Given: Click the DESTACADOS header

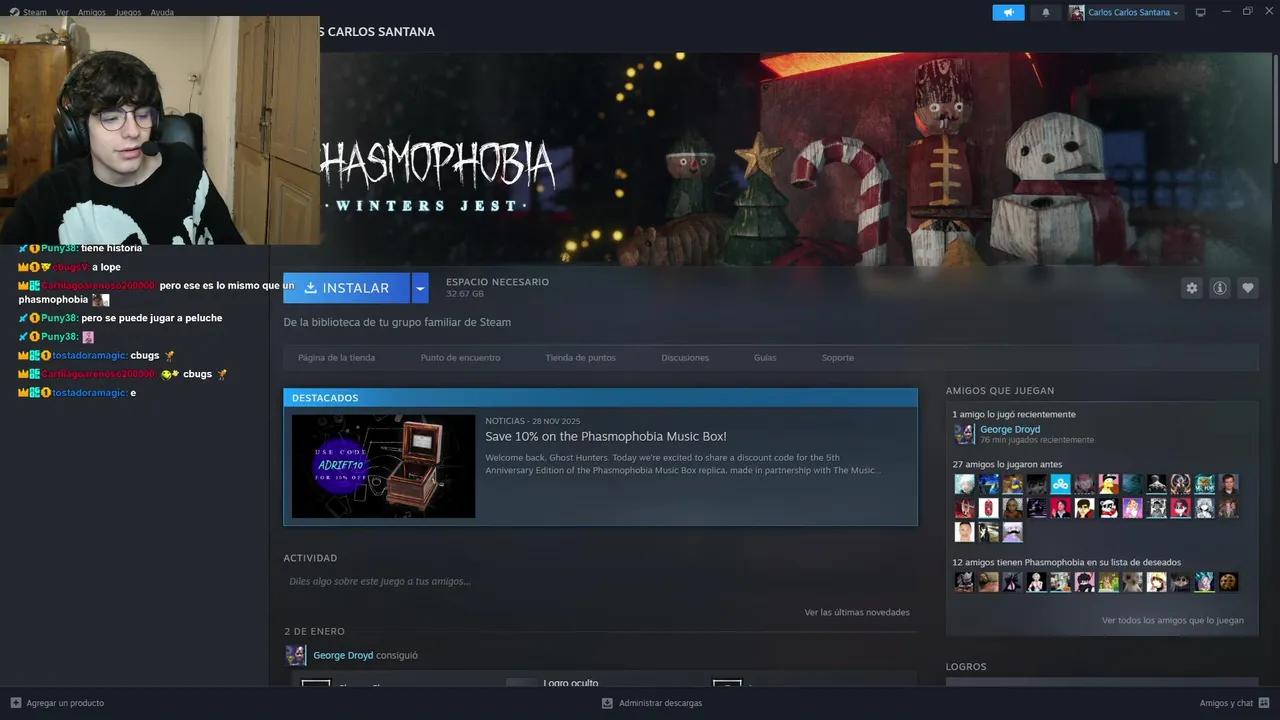Looking at the screenshot, I should [x=325, y=398].
